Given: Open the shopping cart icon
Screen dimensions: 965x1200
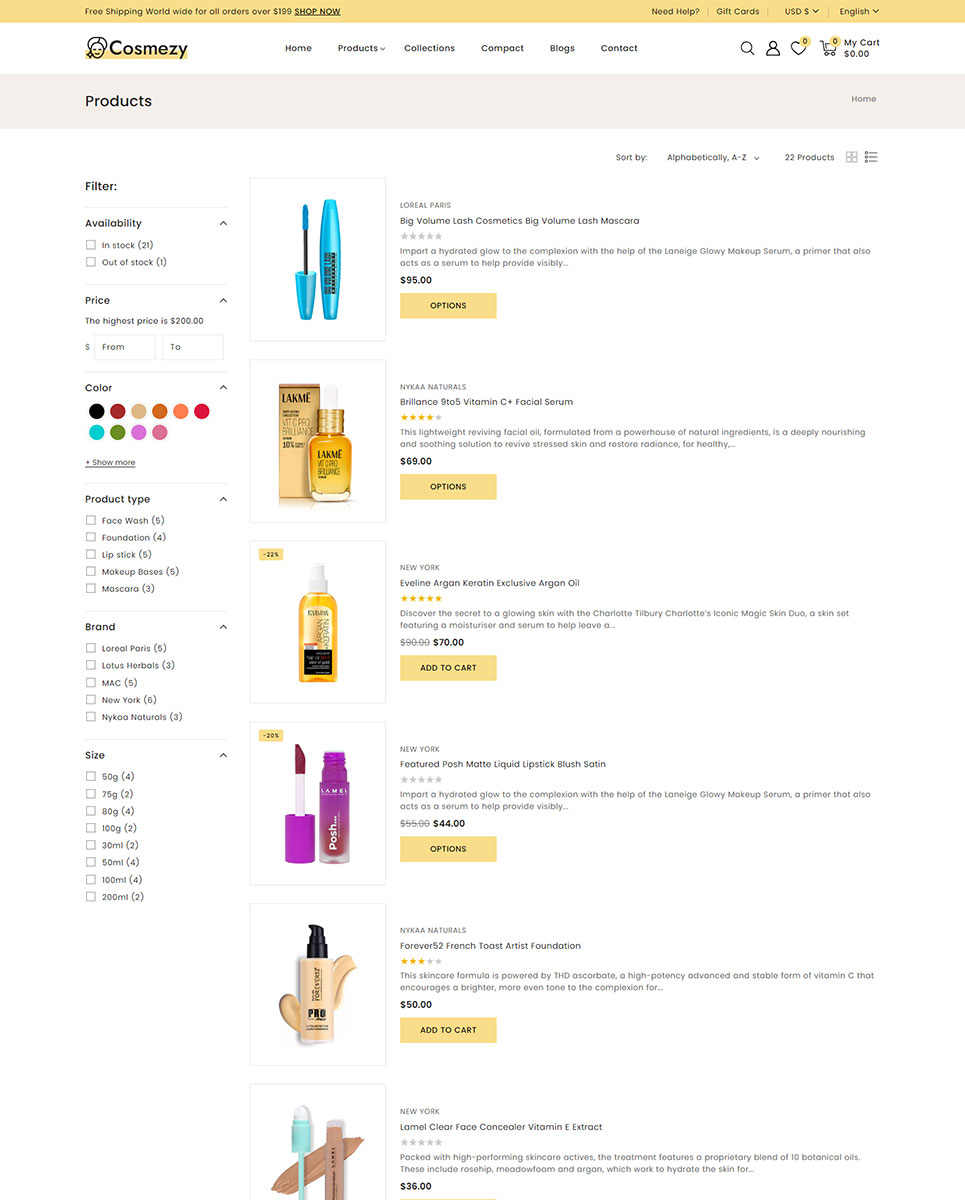Looking at the screenshot, I should (828, 48).
